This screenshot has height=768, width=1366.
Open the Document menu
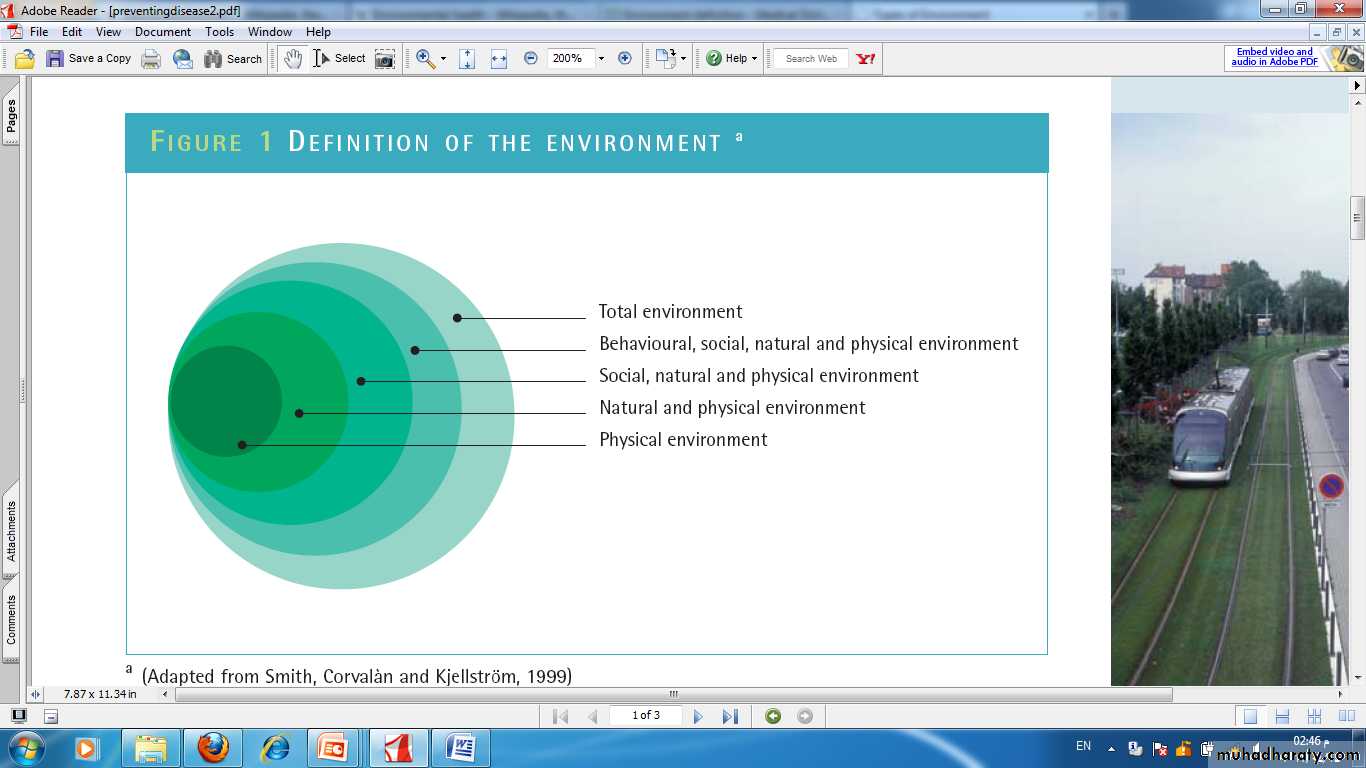tap(163, 32)
